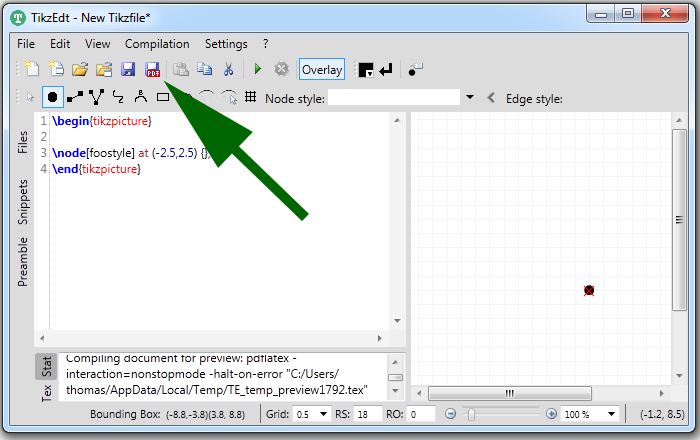The height and width of the screenshot is (440, 700).
Task: Click the return arrow toolbar icon
Action: click(386, 70)
